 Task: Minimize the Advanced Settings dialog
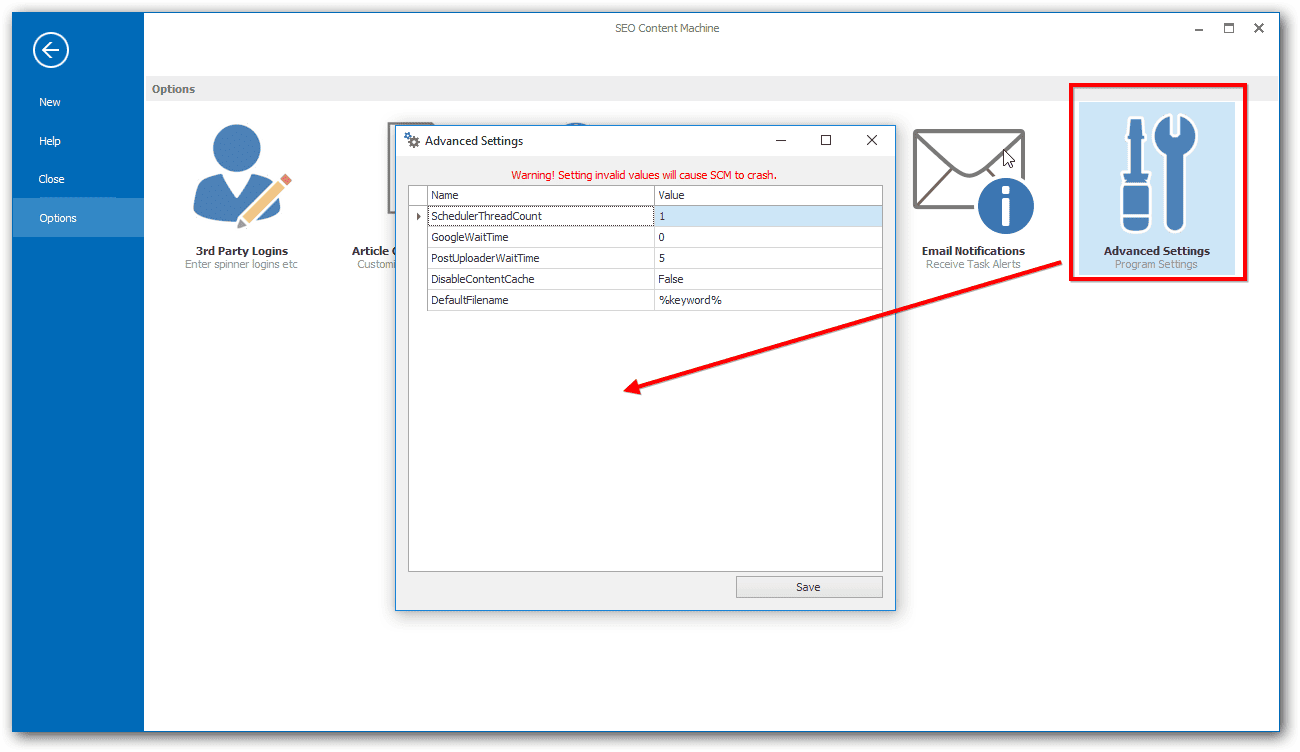tap(780, 141)
